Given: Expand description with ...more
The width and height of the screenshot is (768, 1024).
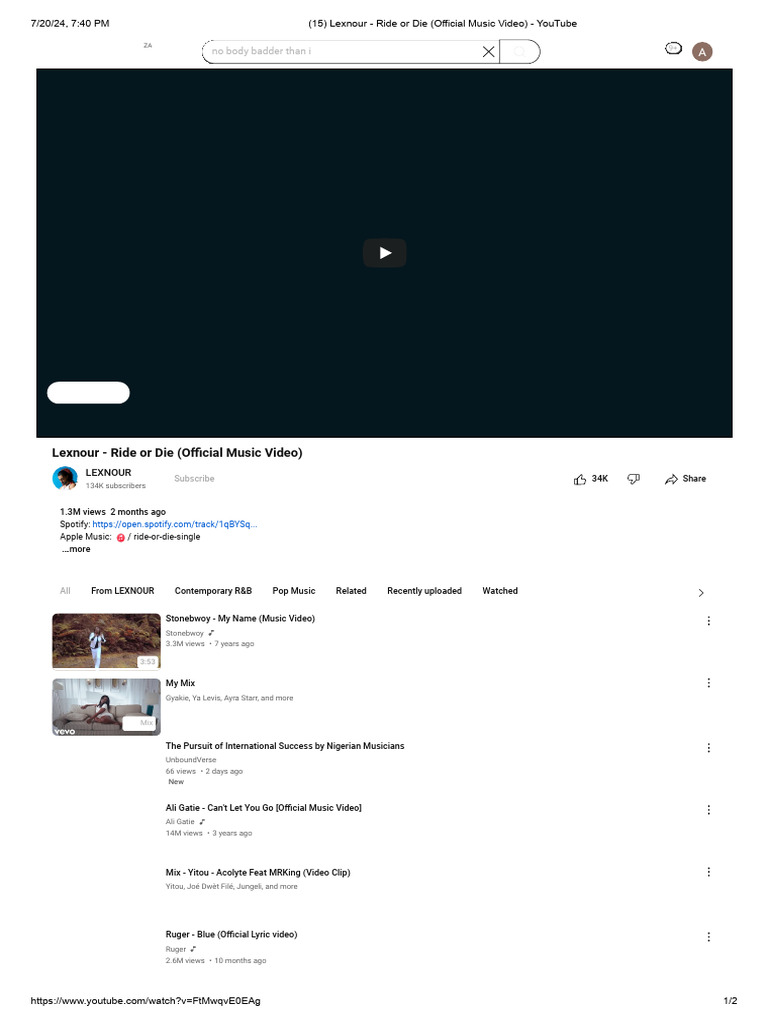Looking at the screenshot, I should (x=76, y=549).
